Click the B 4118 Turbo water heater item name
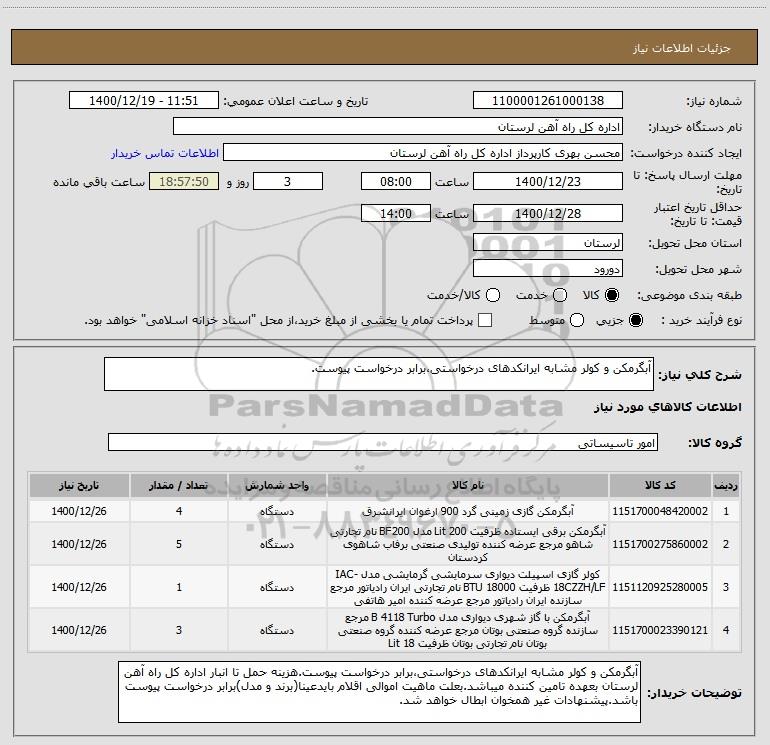Image resolution: width=770 pixels, height=745 pixels. pyautogui.click(x=468, y=630)
